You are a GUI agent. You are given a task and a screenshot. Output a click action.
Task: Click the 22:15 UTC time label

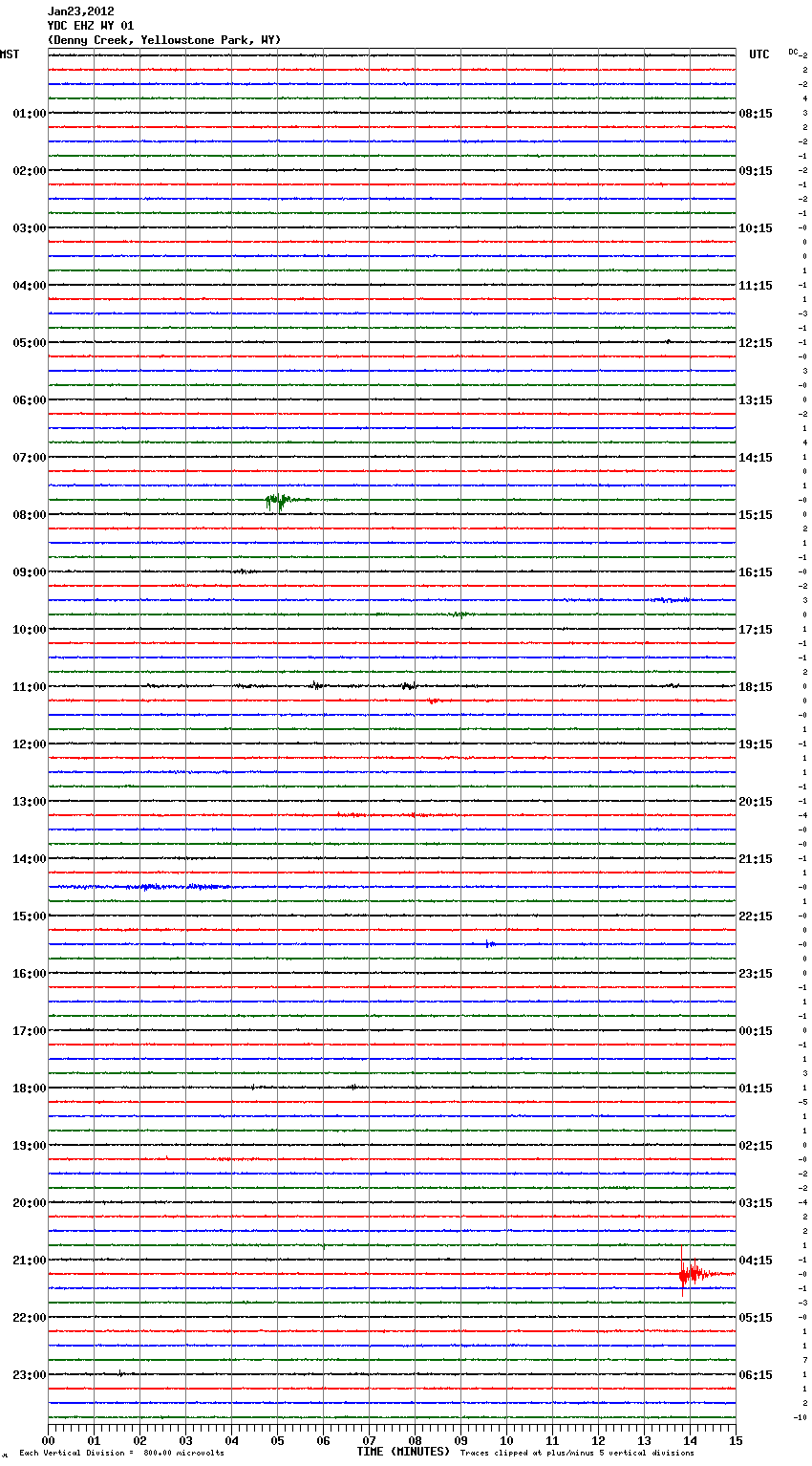(x=756, y=916)
